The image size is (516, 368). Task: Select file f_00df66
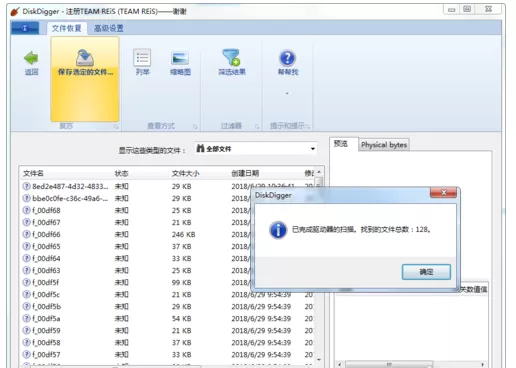[x=46, y=234]
